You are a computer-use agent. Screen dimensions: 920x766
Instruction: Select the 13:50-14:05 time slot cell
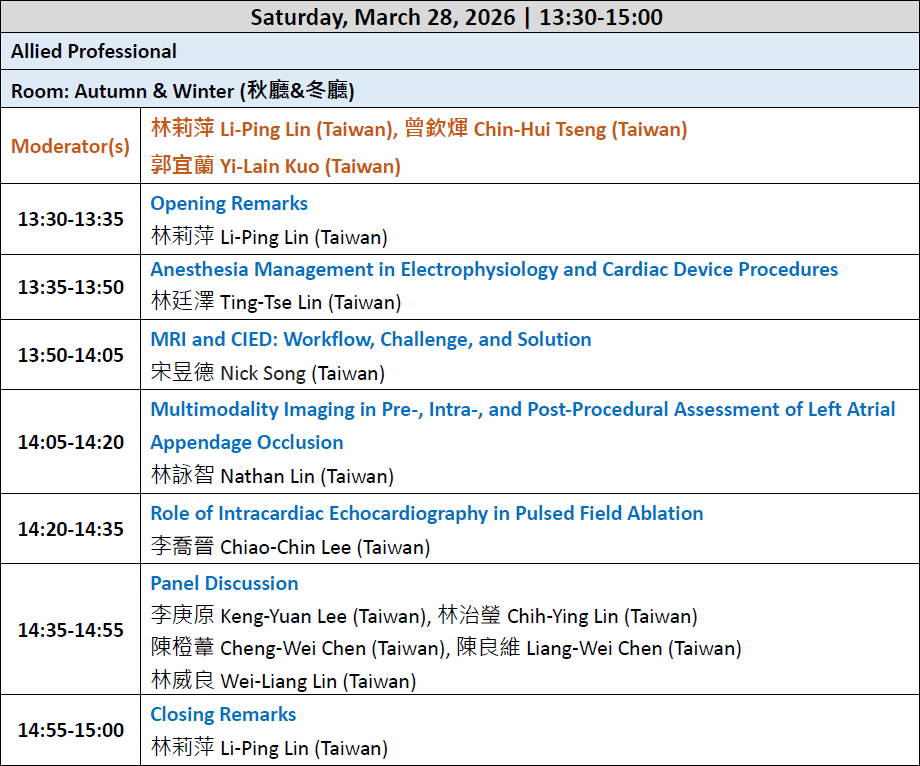click(70, 355)
